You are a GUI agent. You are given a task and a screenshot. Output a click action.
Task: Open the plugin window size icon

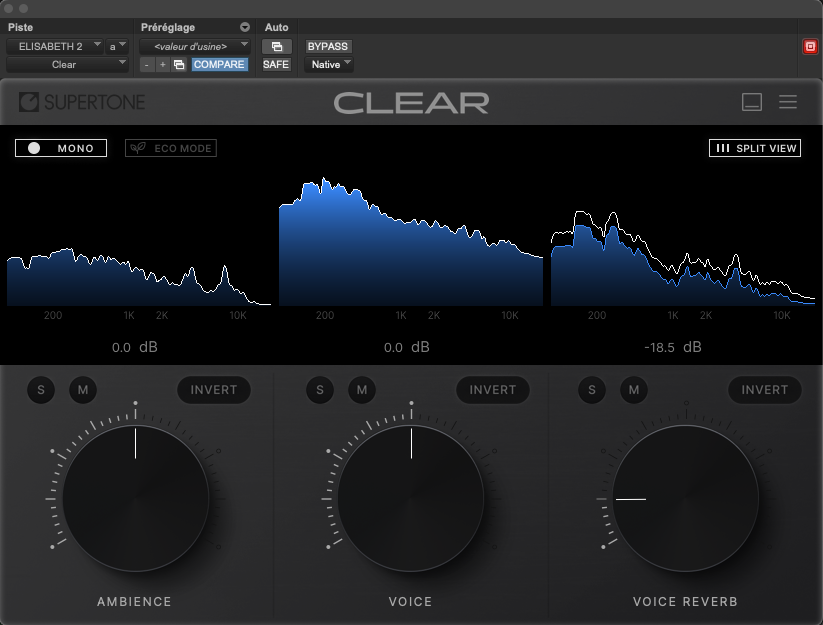[x=752, y=102]
